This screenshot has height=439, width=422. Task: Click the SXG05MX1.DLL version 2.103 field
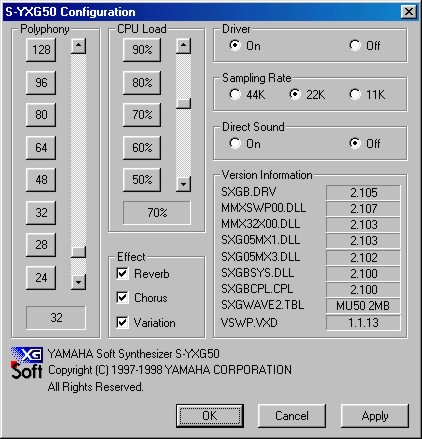click(x=363, y=241)
